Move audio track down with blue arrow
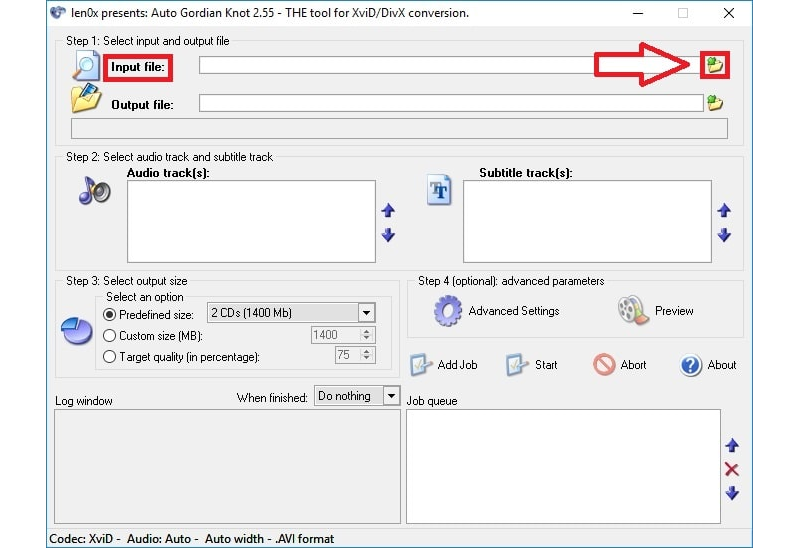The height and width of the screenshot is (548, 800). [x=388, y=235]
